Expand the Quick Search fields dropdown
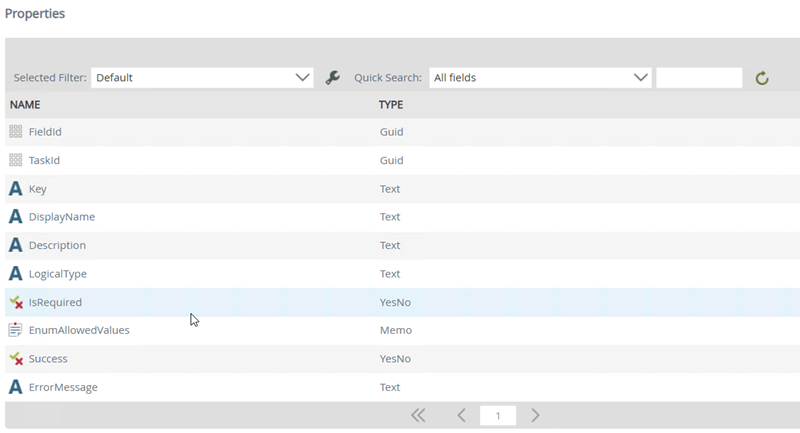 (x=540, y=78)
